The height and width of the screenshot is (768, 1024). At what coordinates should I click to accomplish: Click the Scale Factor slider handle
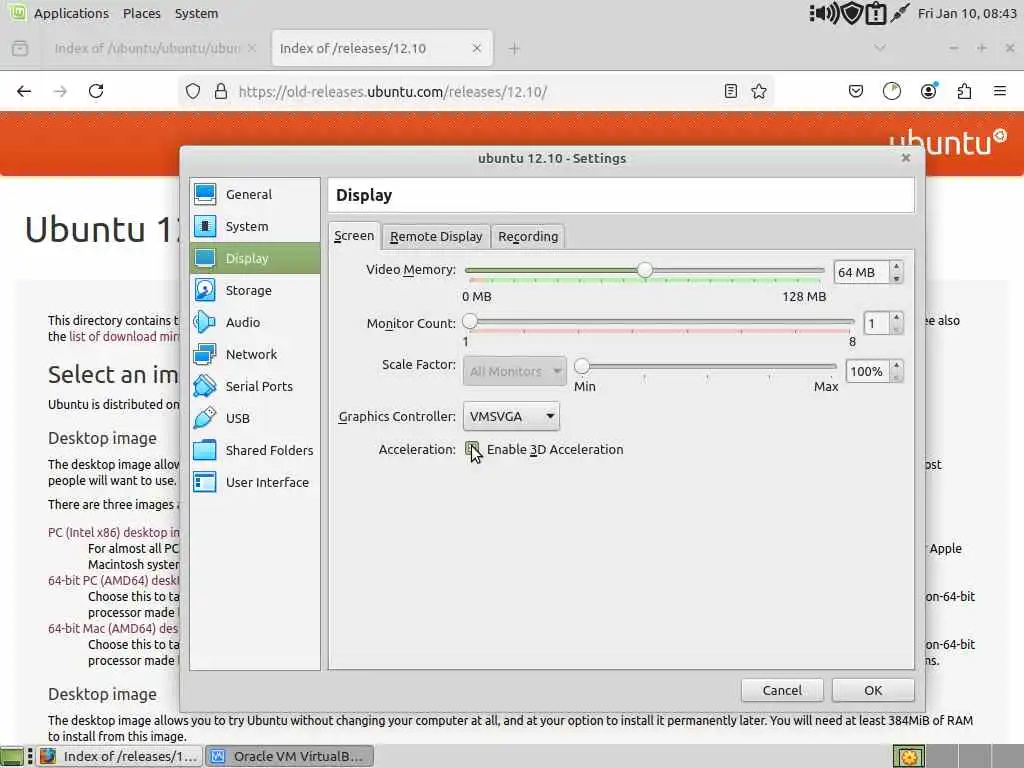point(581,366)
